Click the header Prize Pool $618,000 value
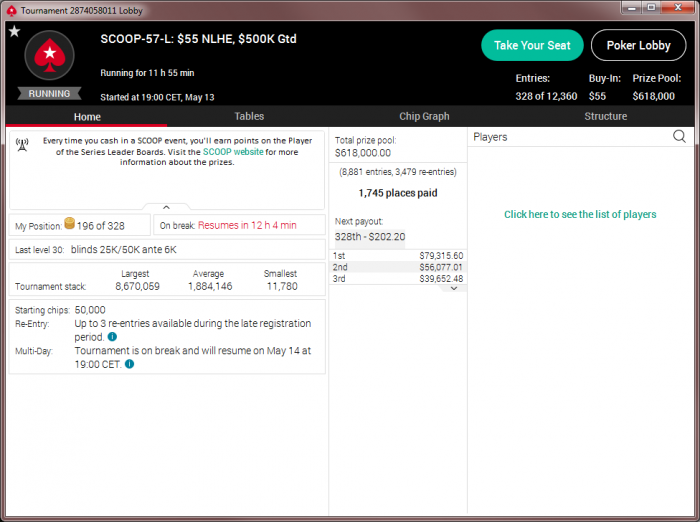700x522 pixels. point(653,96)
